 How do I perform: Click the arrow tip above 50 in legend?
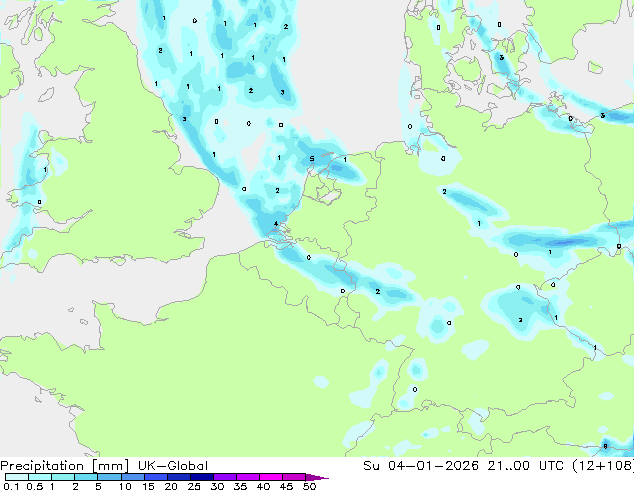click(x=317, y=477)
